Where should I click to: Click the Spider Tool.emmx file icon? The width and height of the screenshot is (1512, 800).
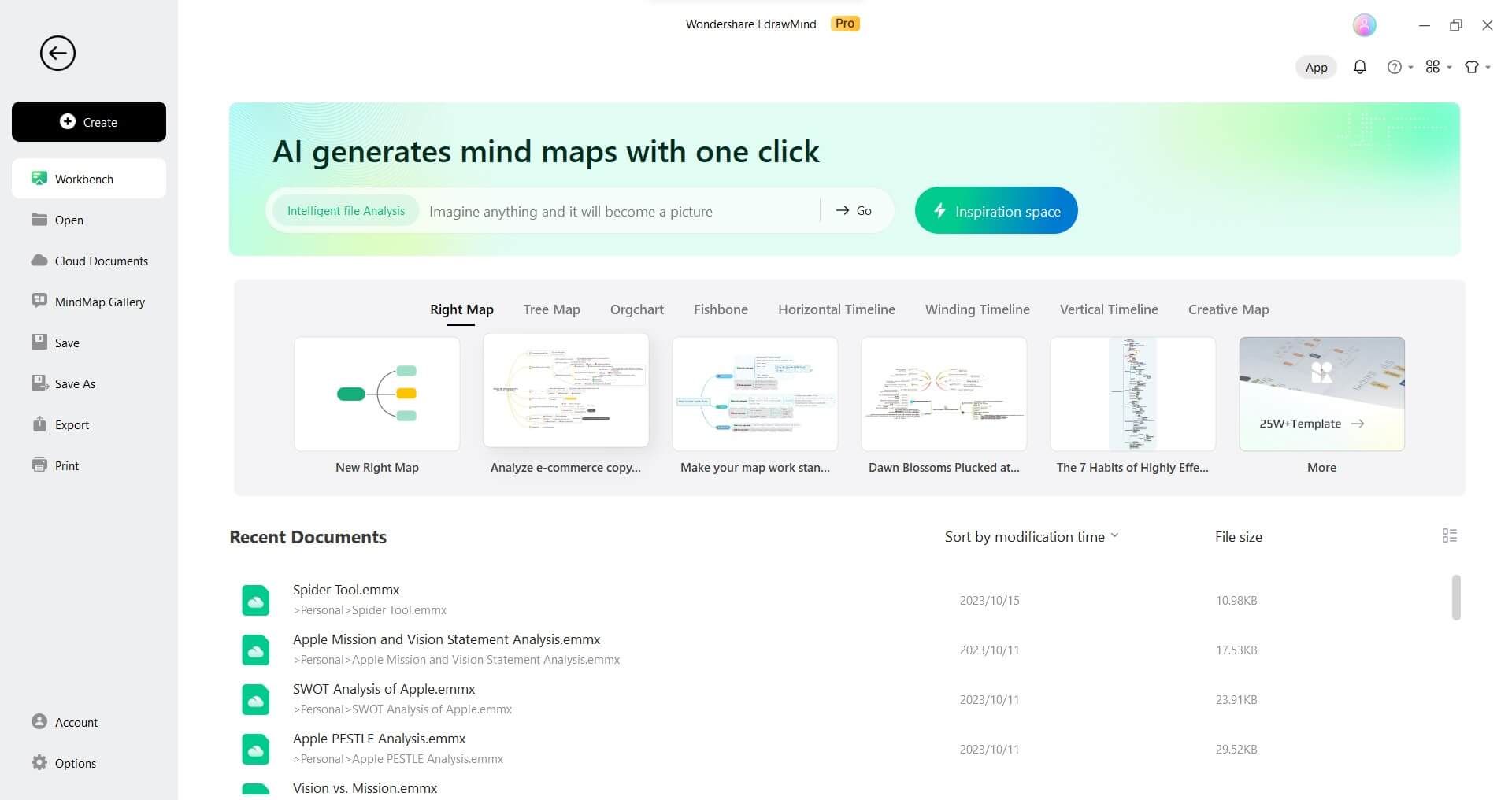tap(256, 600)
